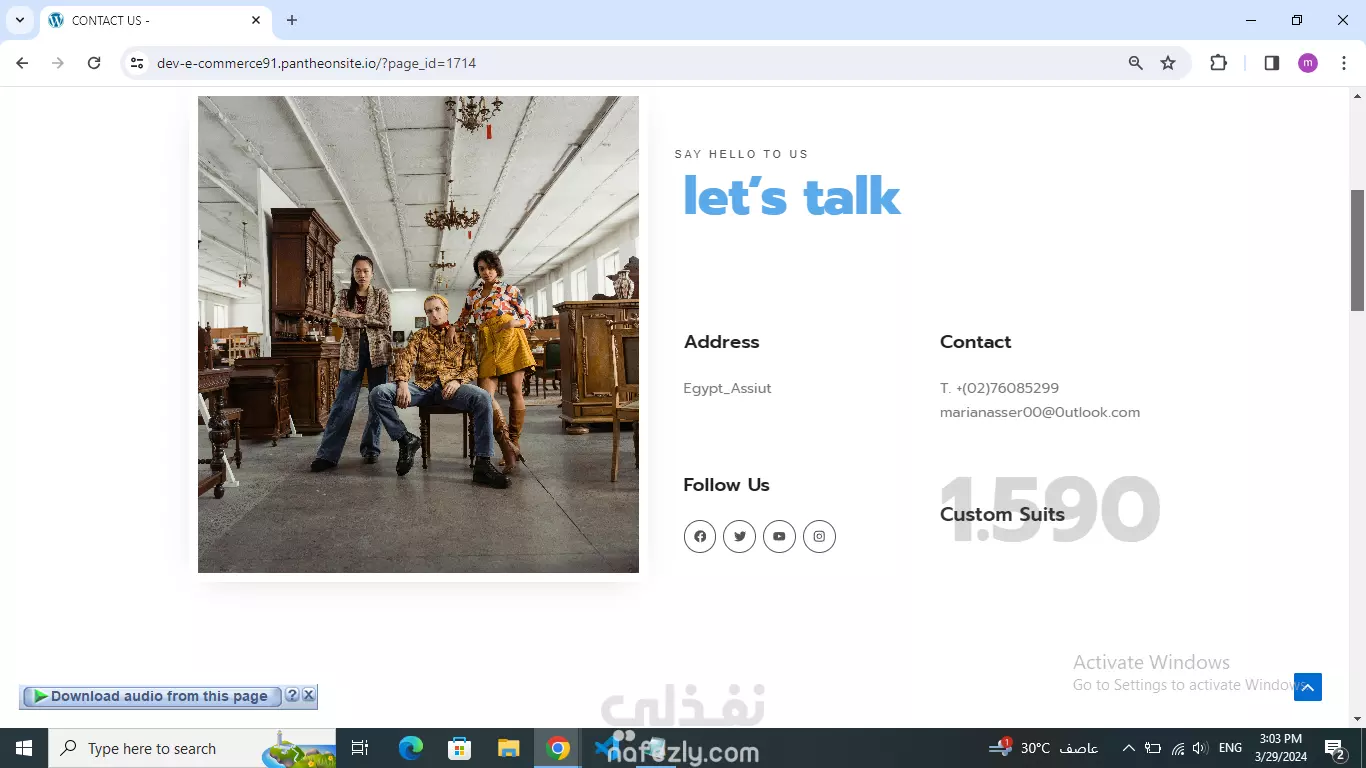Open the Facebook social icon
Viewport: 1366px width, 768px height.
tap(700, 536)
